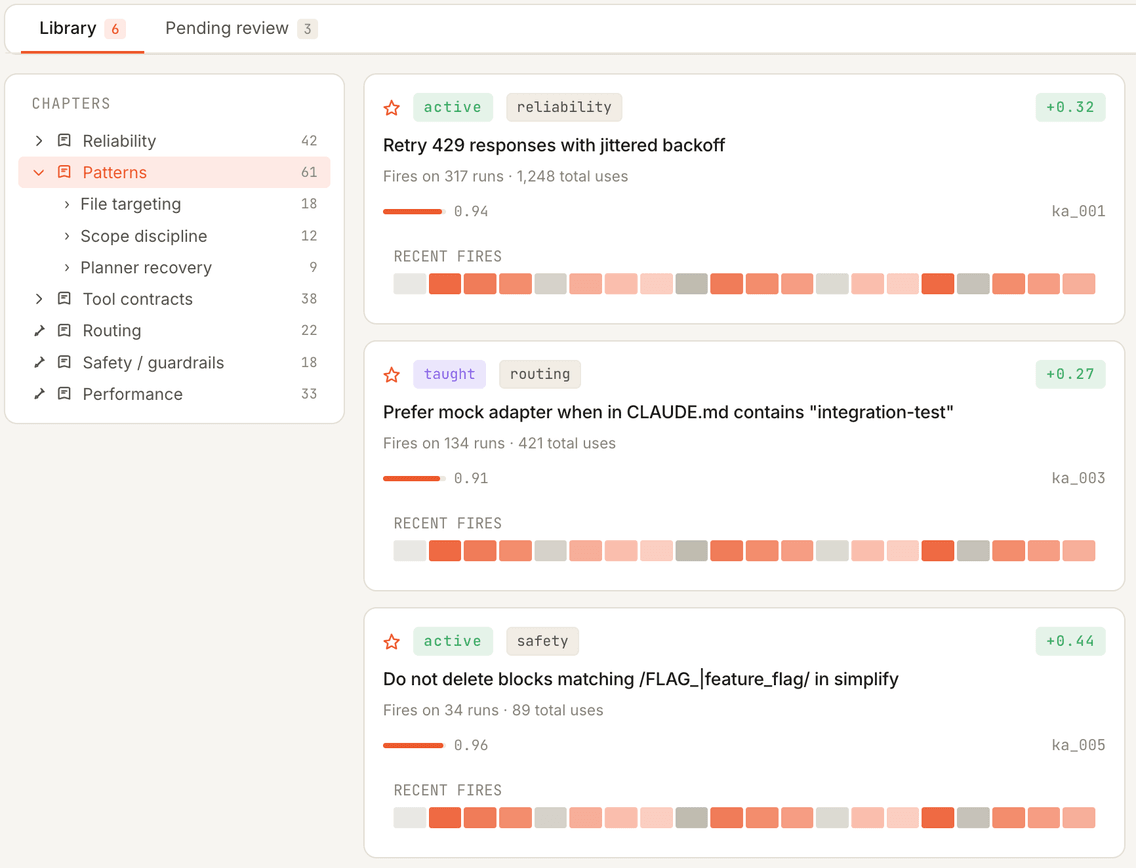Screen dimensions: 1136x868
Task: Open the Scope discipline section
Action: 143,236
